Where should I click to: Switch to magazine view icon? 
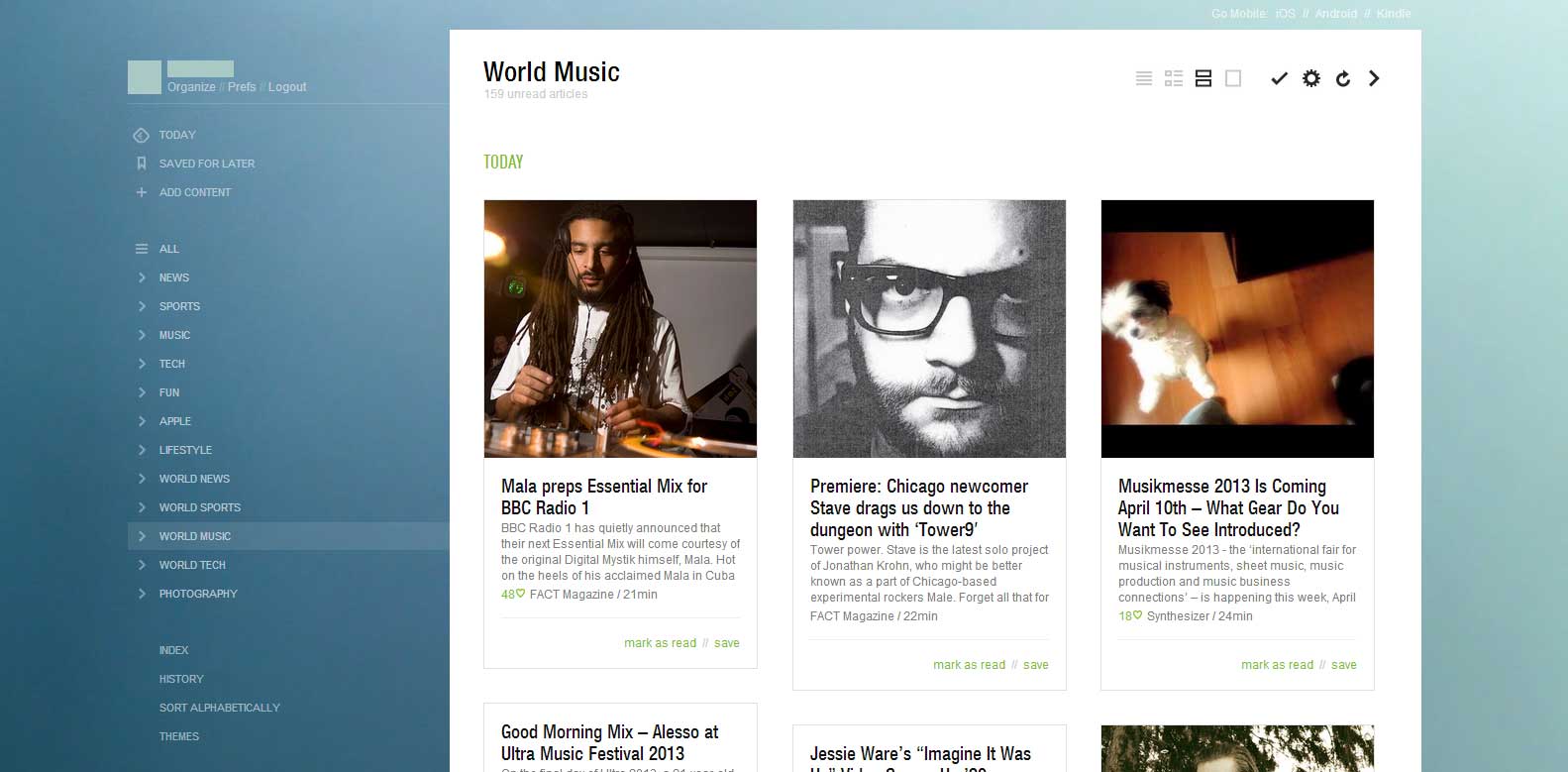point(1174,78)
